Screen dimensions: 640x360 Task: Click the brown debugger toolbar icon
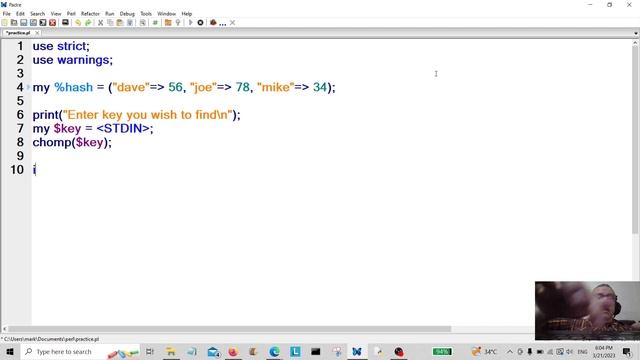(213, 23)
